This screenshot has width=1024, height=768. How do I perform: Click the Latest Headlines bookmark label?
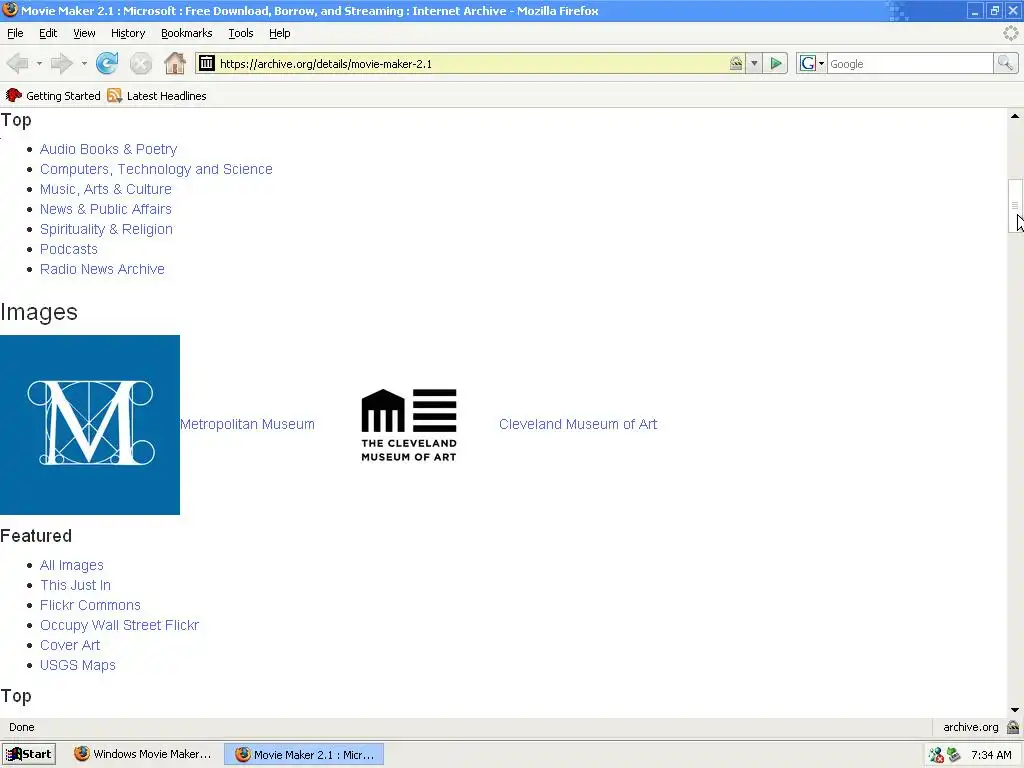pos(167,96)
